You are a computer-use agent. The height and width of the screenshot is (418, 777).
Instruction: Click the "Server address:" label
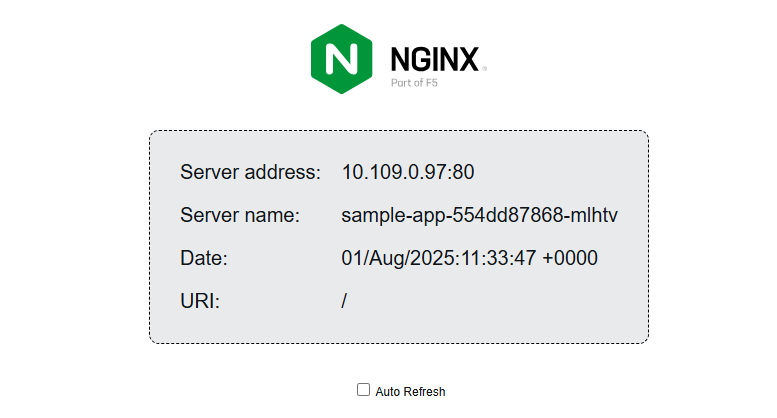[x=250, y=172]
